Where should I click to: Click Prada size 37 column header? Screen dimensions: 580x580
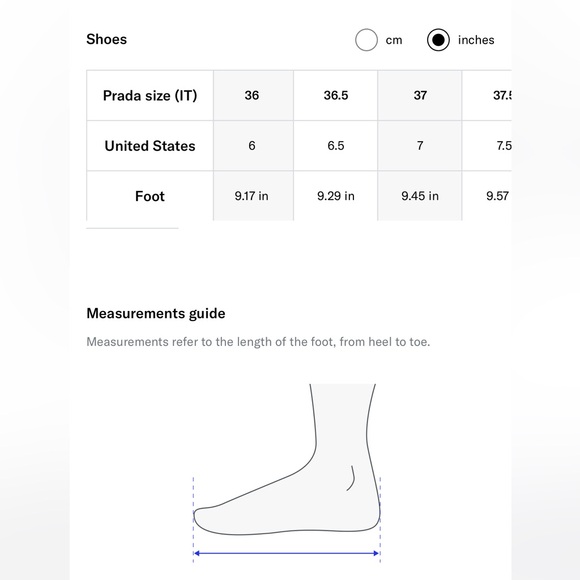[x=420, y=95]
